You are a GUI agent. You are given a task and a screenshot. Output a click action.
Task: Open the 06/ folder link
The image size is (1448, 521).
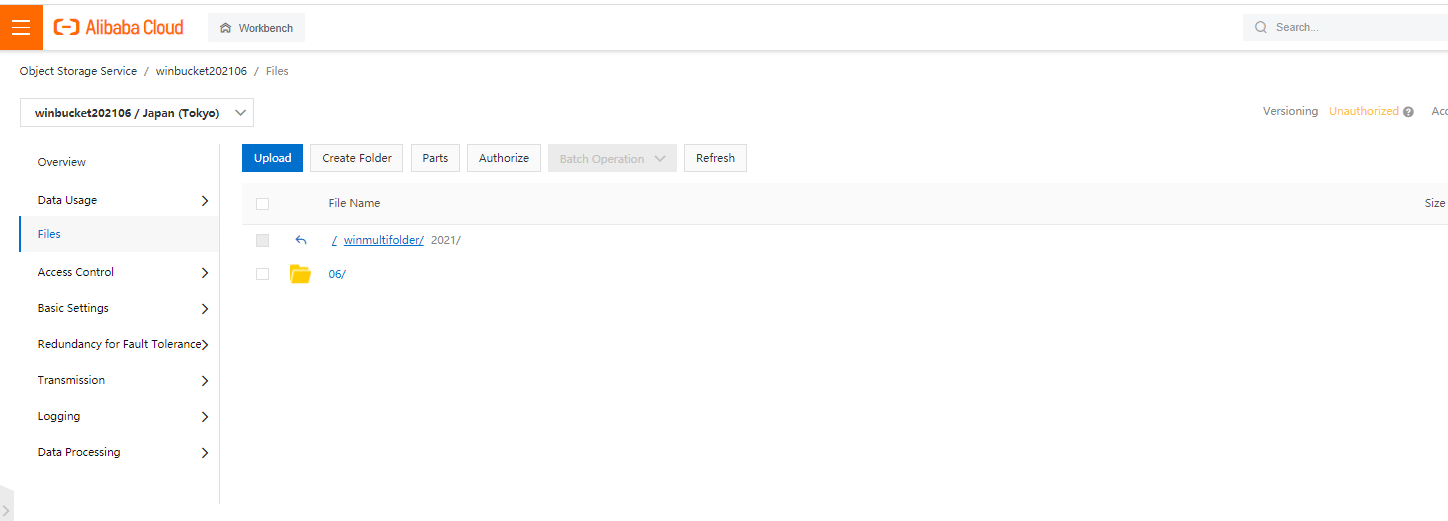(x=337, y=274)
